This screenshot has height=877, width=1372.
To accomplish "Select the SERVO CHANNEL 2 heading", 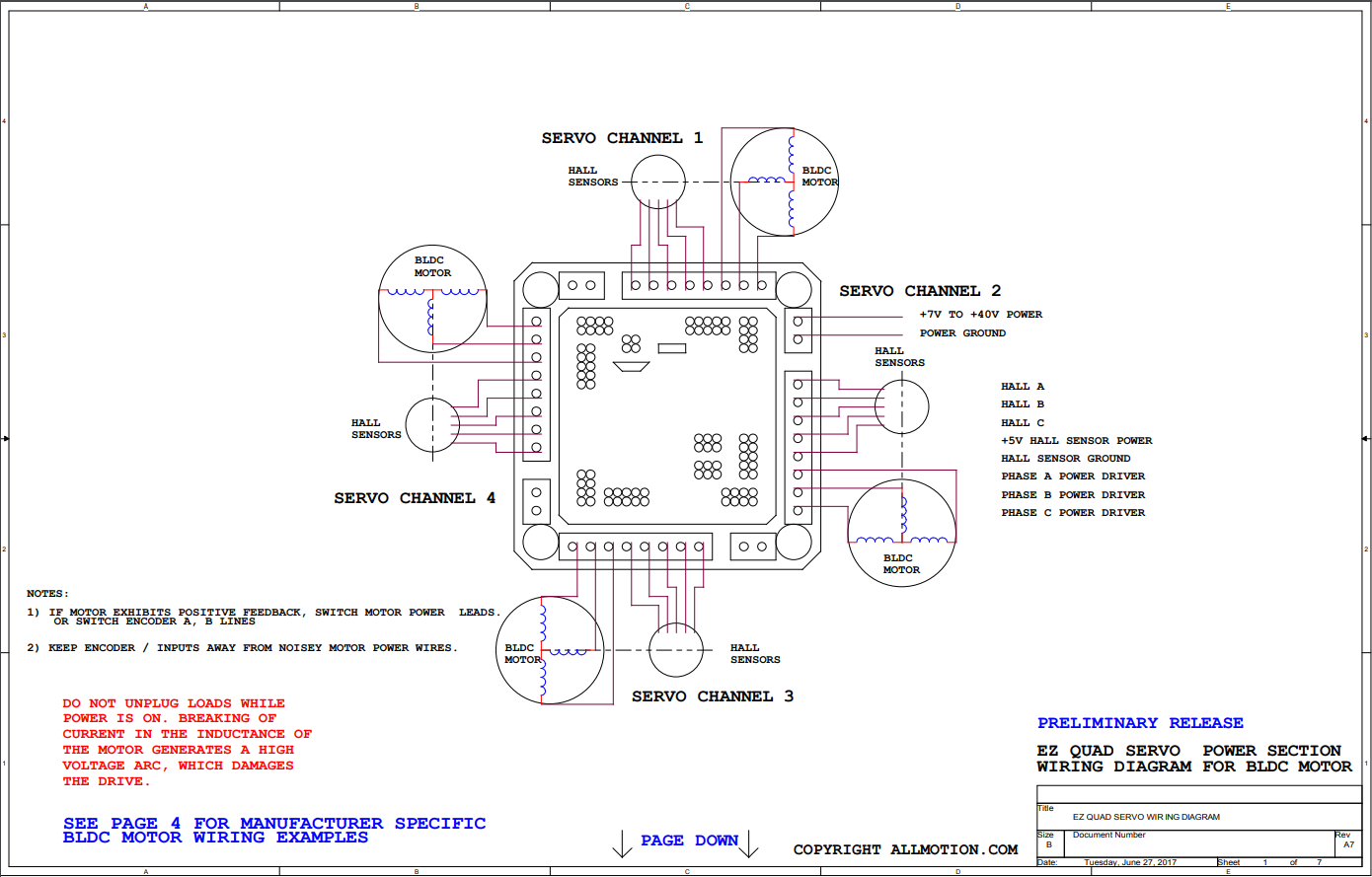I will (920, 291).
